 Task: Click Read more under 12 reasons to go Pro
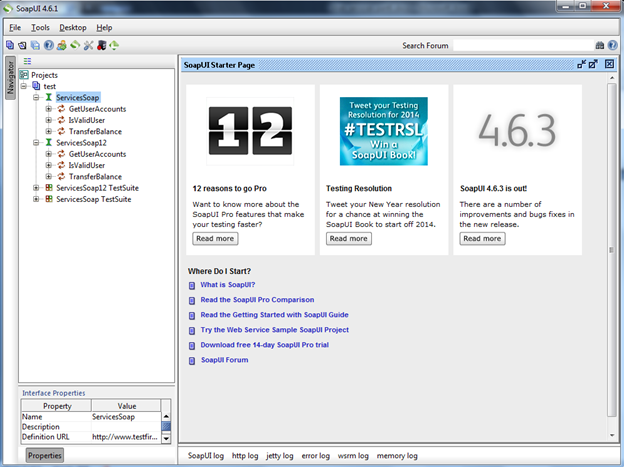(215, 238)
